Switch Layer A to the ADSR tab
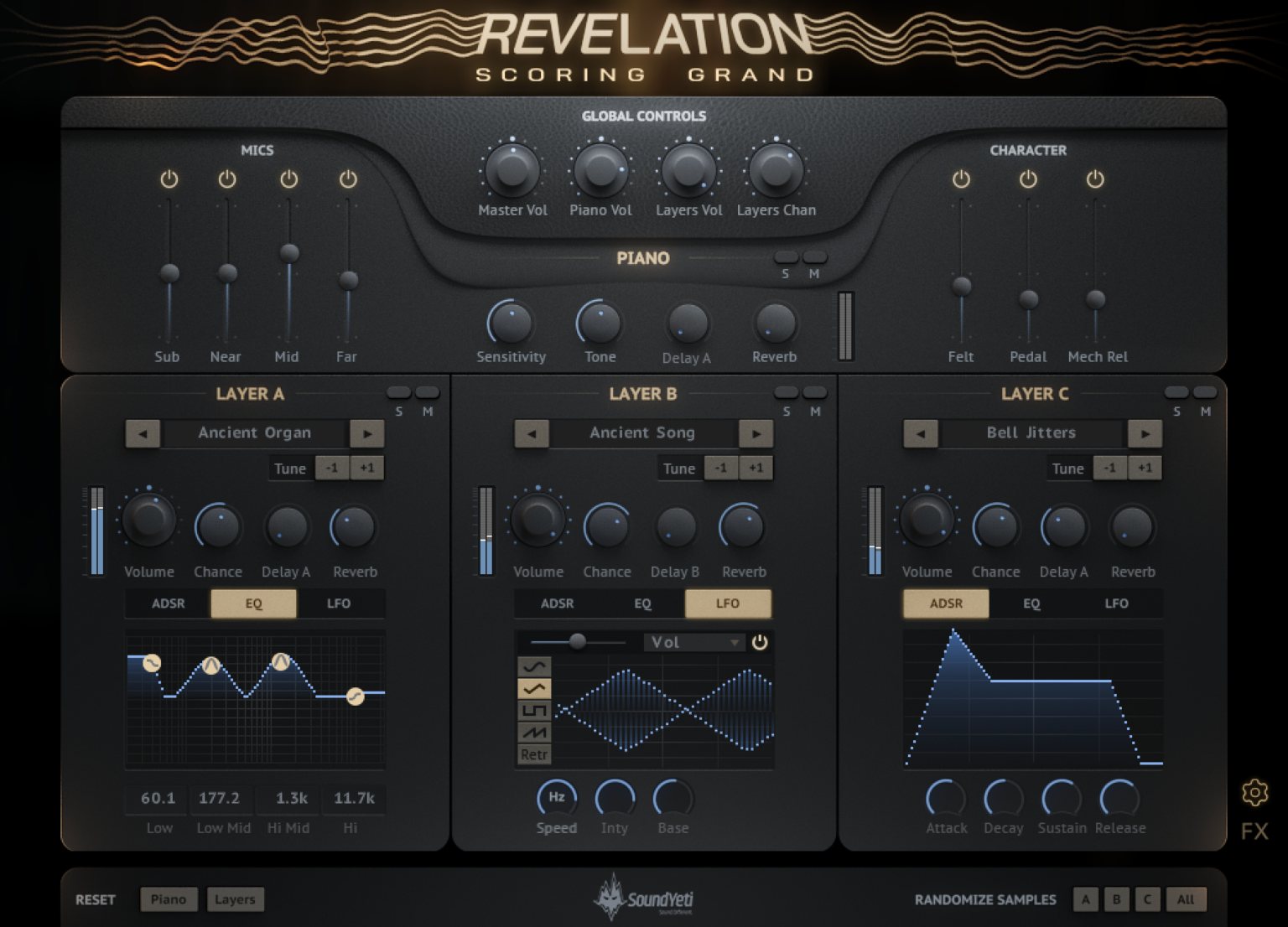1288x927 pixels. coord(167,603)
